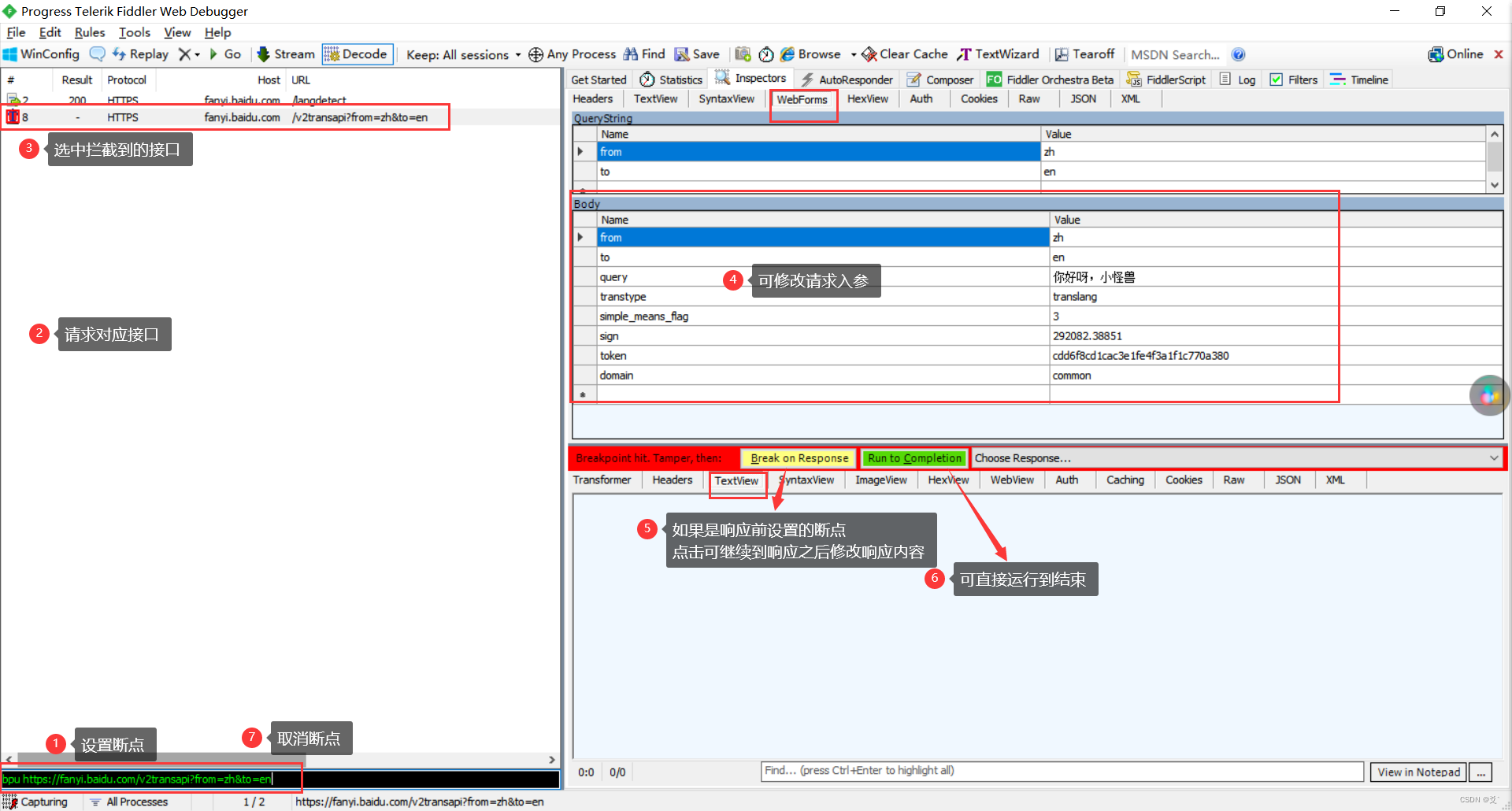
Task: Select the request WebForms tab
Action: [x=802, y=99]
